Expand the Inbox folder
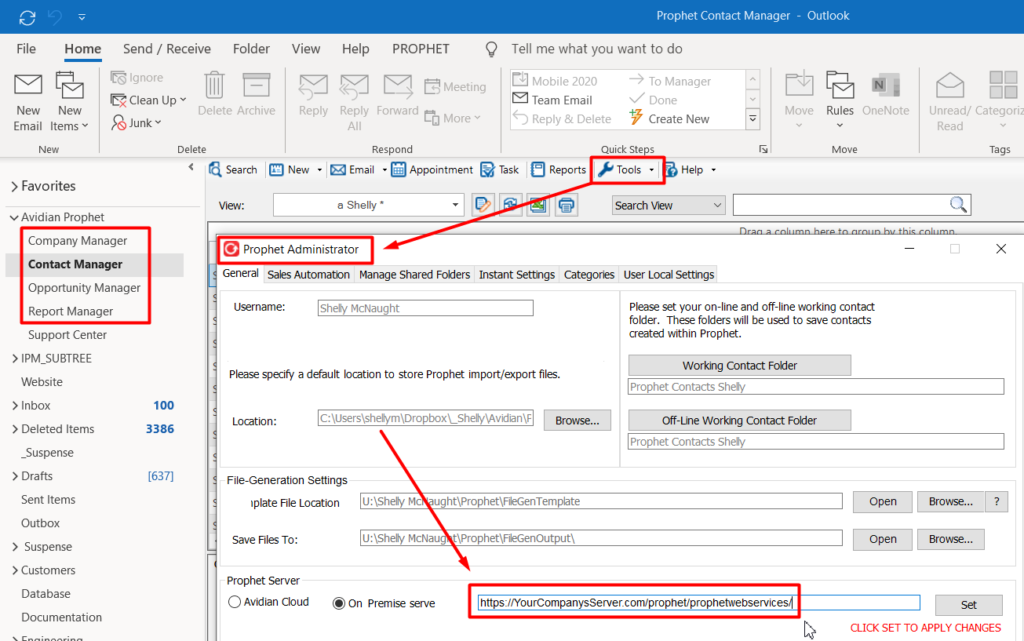Viewport: 1024px width, 641px height. point(14,405)
